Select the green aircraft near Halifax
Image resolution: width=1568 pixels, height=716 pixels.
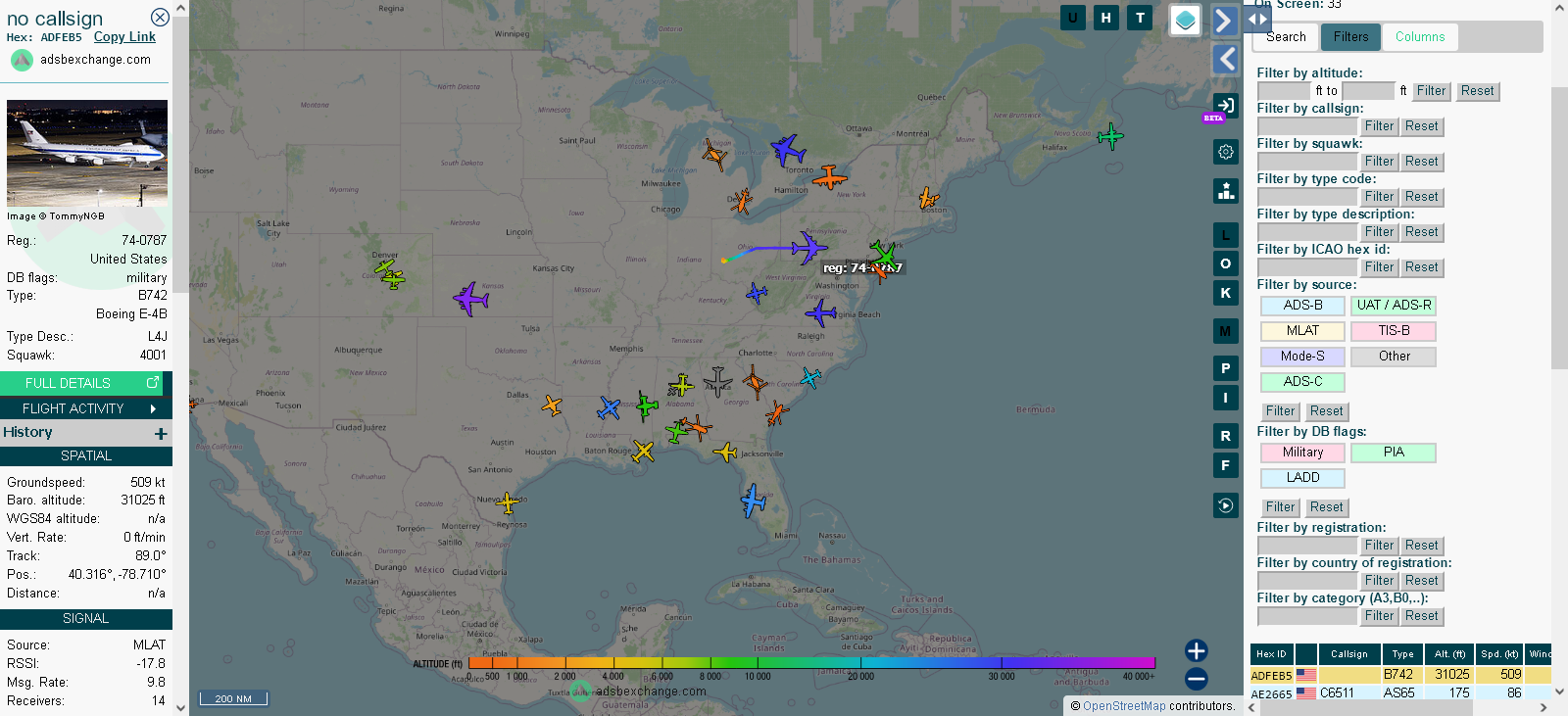coord(1110,136)
